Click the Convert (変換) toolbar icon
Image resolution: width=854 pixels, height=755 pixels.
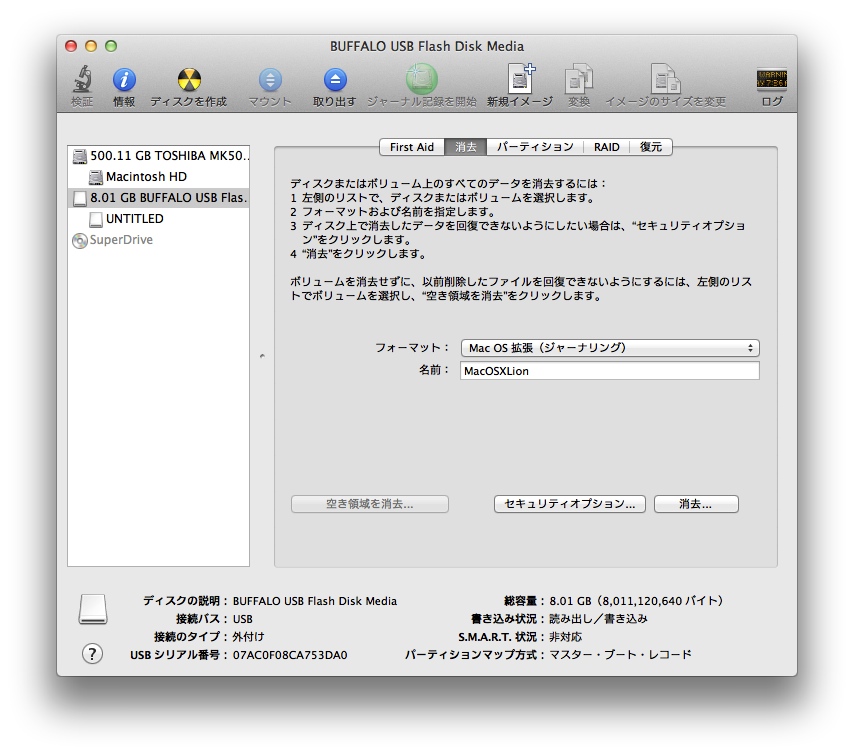pyautogui.click(x=578, y=79)
